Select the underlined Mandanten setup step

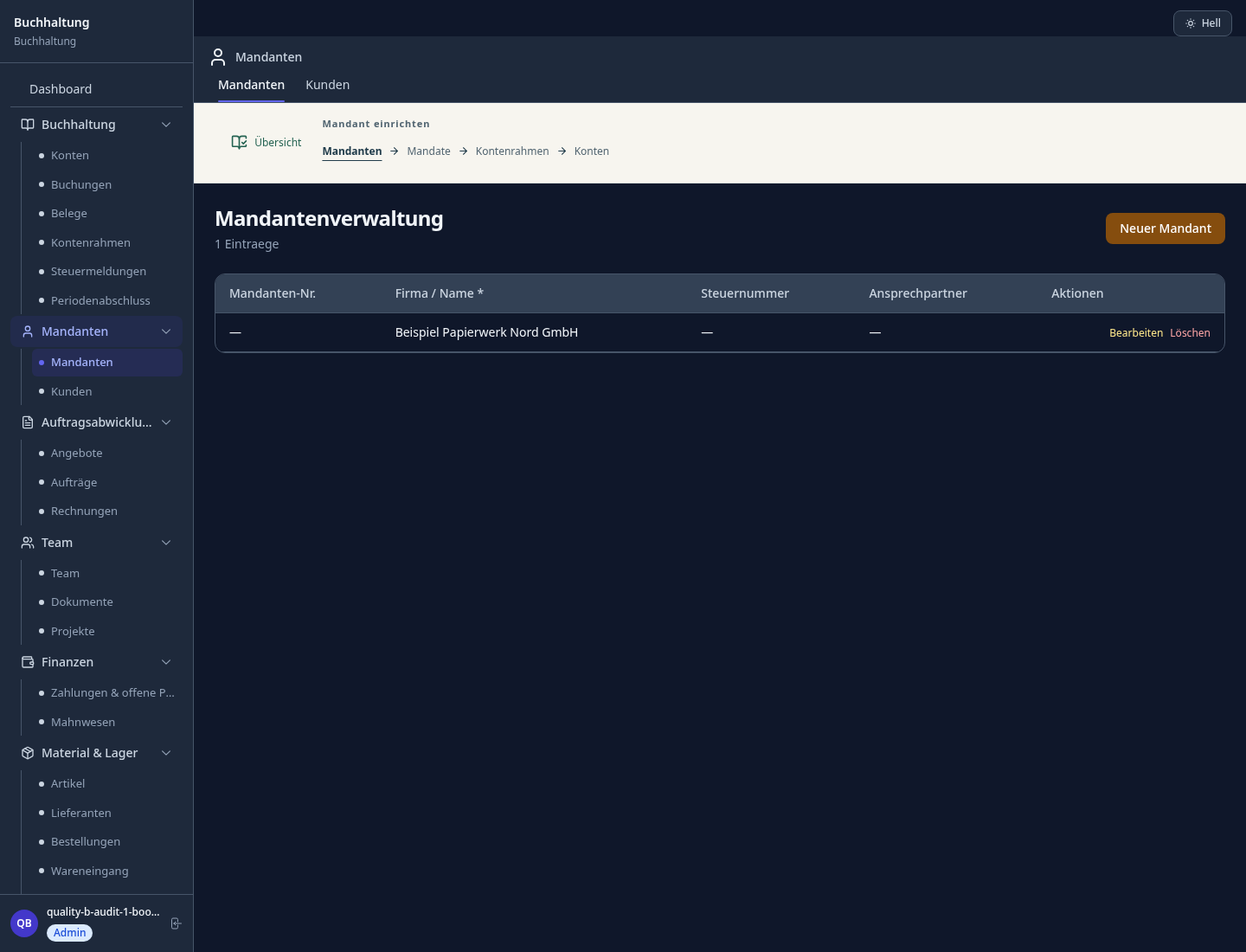click(352, 151)
